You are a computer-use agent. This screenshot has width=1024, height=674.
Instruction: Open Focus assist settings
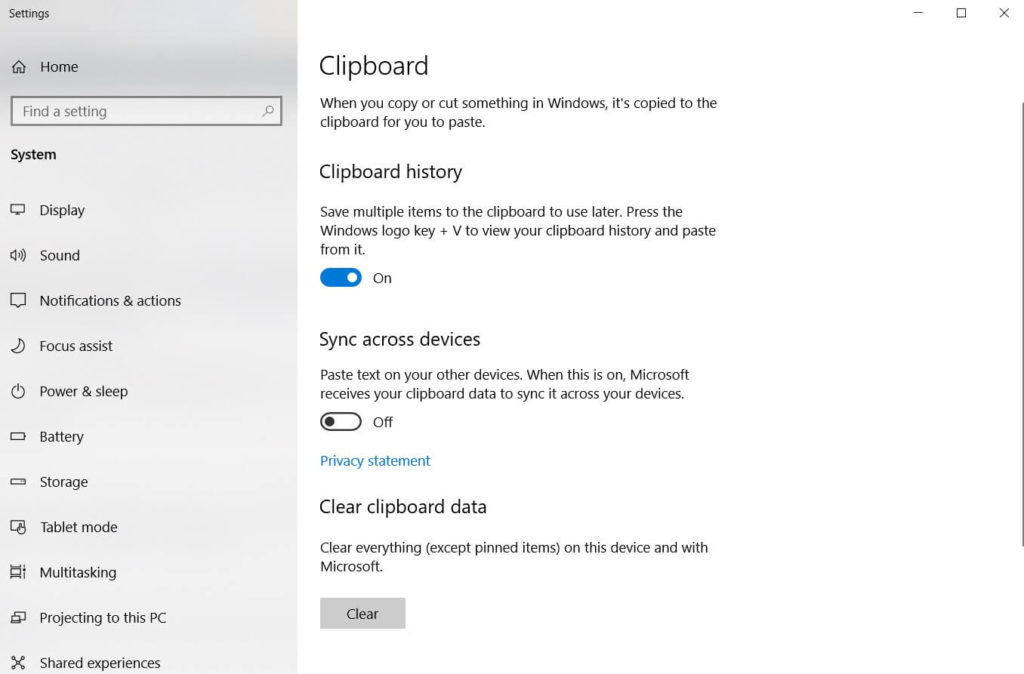(75, 345)
